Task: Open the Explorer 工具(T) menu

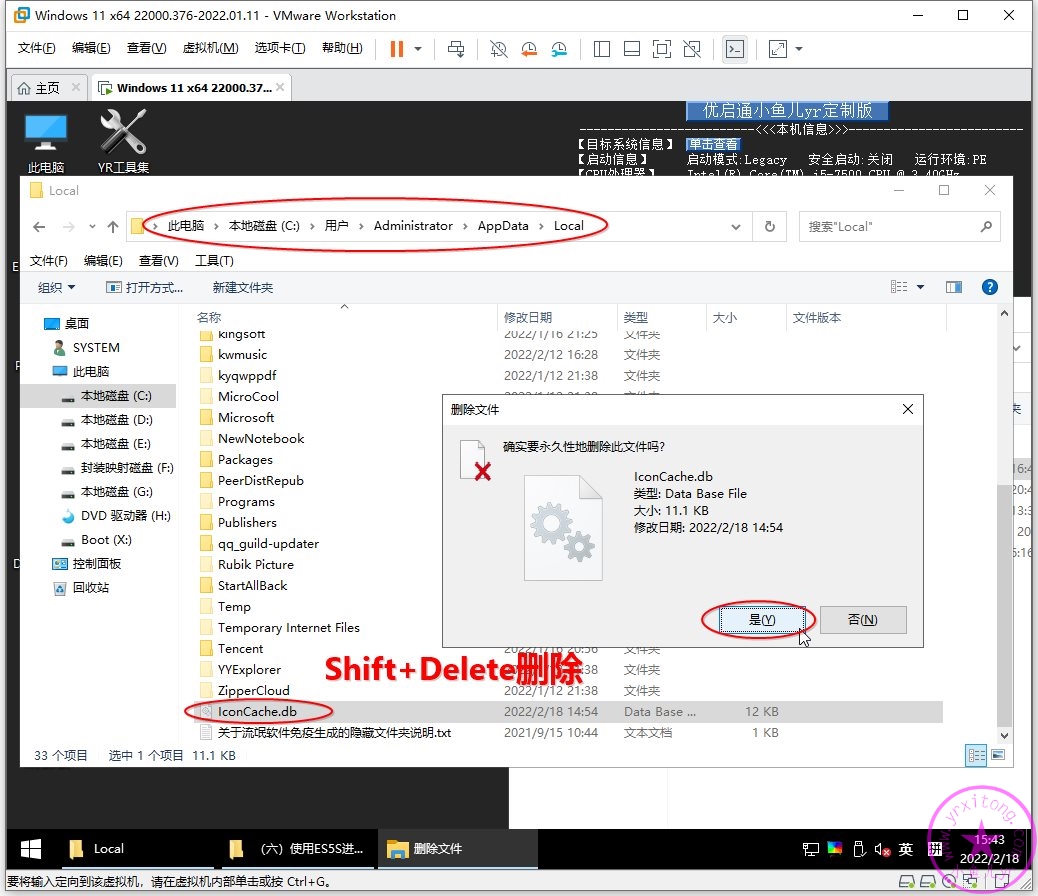Action: tap(214, 261)
